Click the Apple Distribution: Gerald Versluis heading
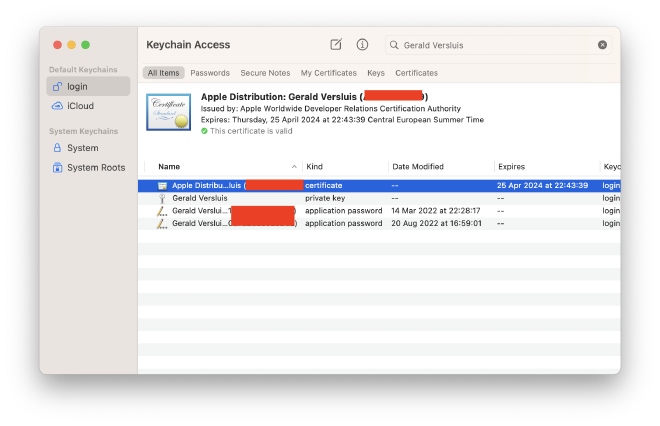The height and width of the screenshot is (426, 660). pos(314,97)
